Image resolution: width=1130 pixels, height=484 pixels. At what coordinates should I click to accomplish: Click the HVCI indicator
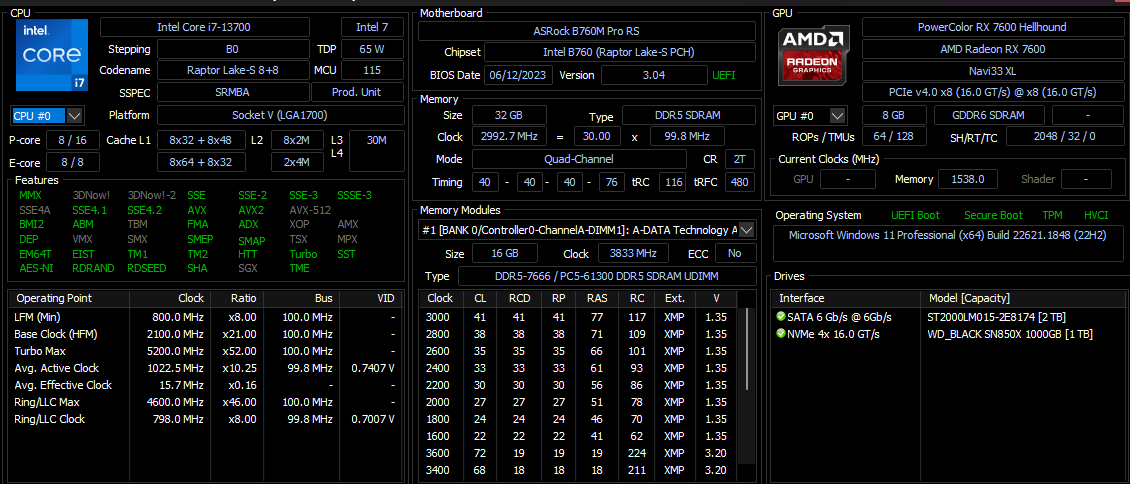(x=1095, y=215)
